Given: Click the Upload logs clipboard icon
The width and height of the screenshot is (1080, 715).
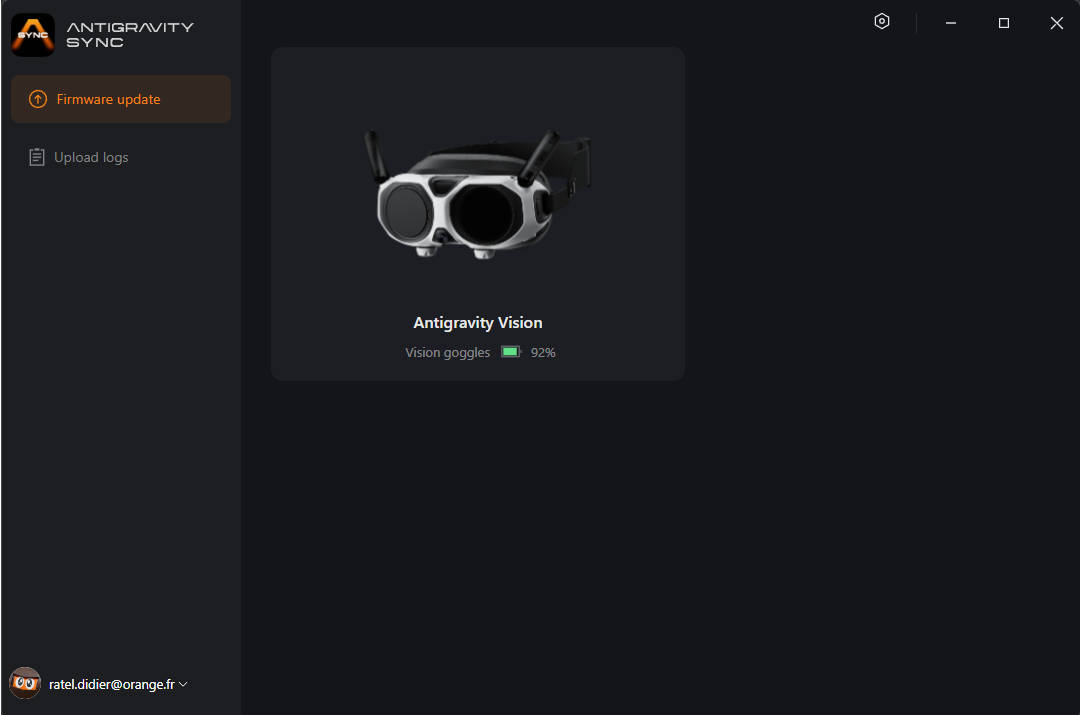Looking at the screenshot, I should pyautogui.click(x=37, y=157).
